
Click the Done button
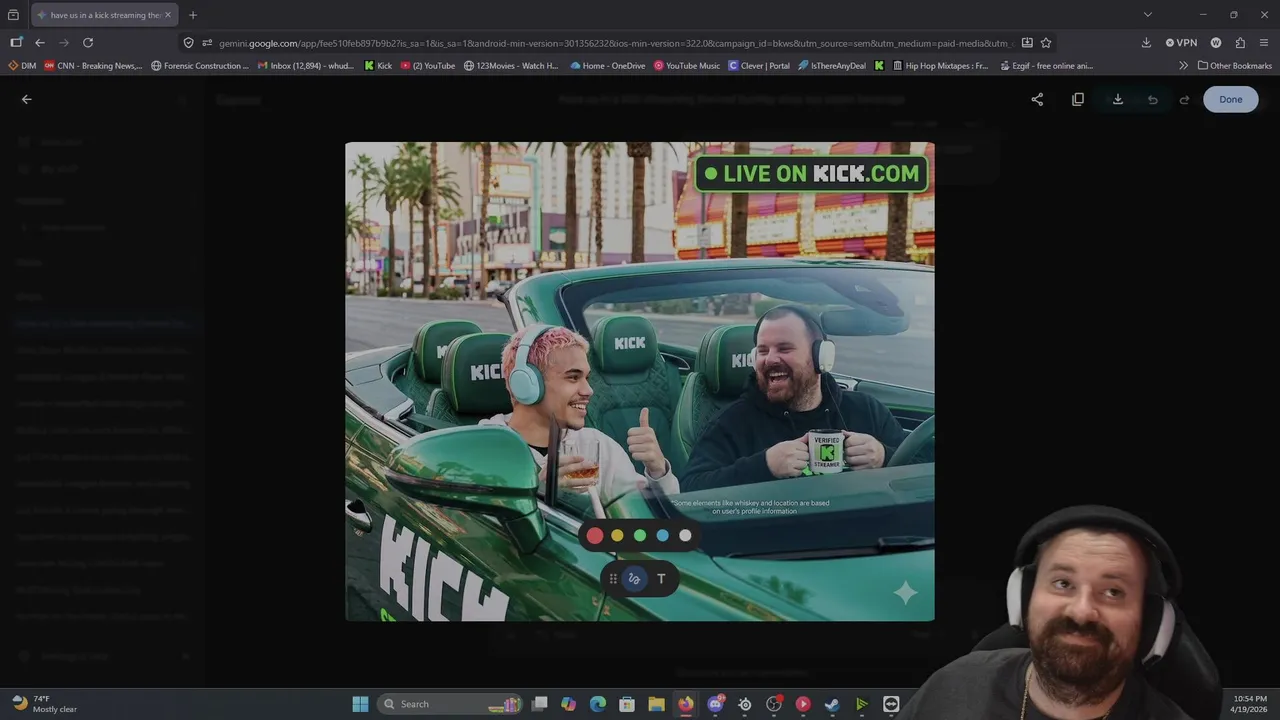[x=1231, y=99]
